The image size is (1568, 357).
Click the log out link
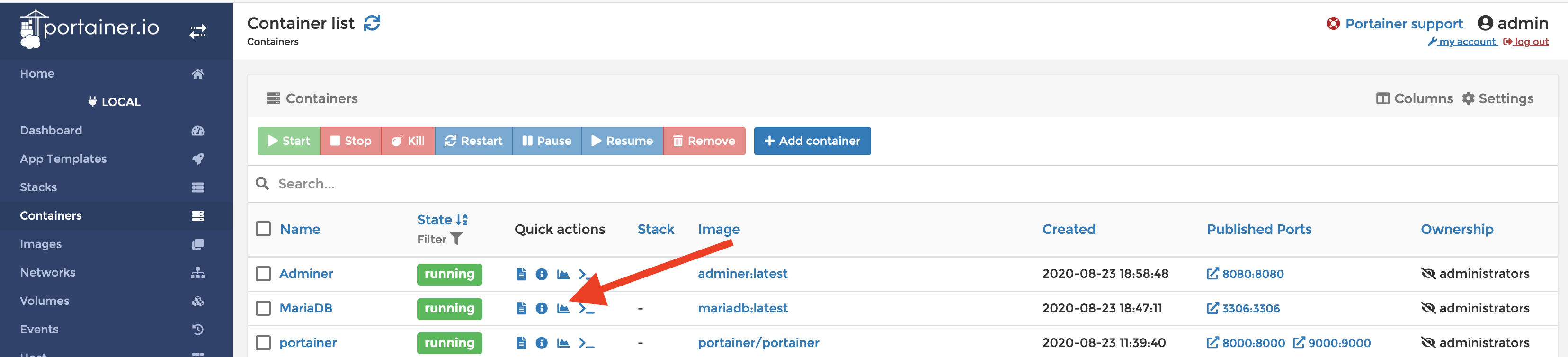(1526, 41)
